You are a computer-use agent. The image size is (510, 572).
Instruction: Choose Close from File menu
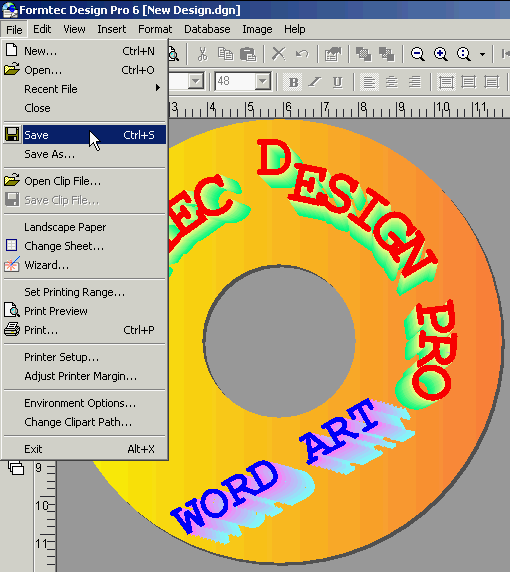[85, 108]
